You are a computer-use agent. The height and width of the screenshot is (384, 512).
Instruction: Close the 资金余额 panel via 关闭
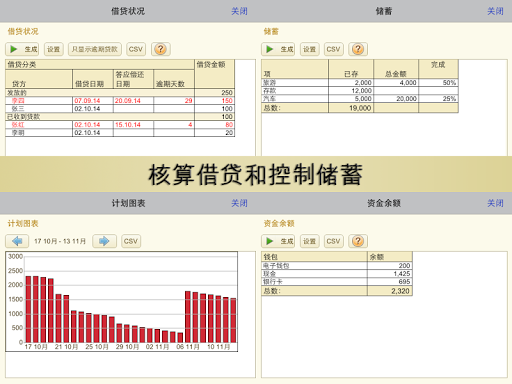495,203
